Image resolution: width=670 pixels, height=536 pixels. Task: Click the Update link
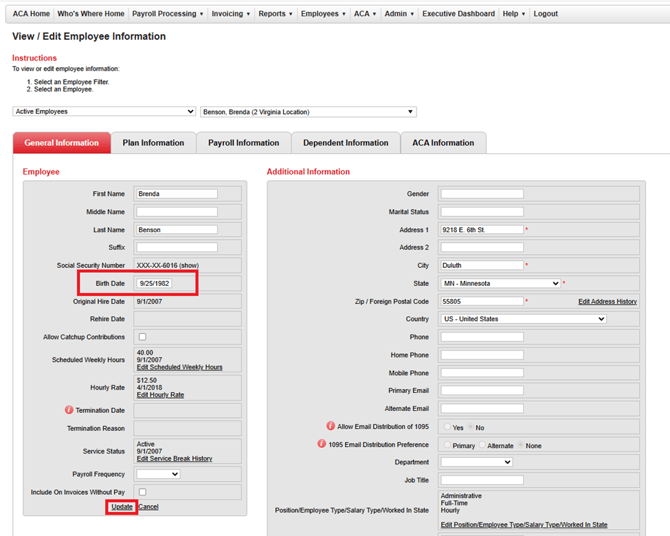122,507
